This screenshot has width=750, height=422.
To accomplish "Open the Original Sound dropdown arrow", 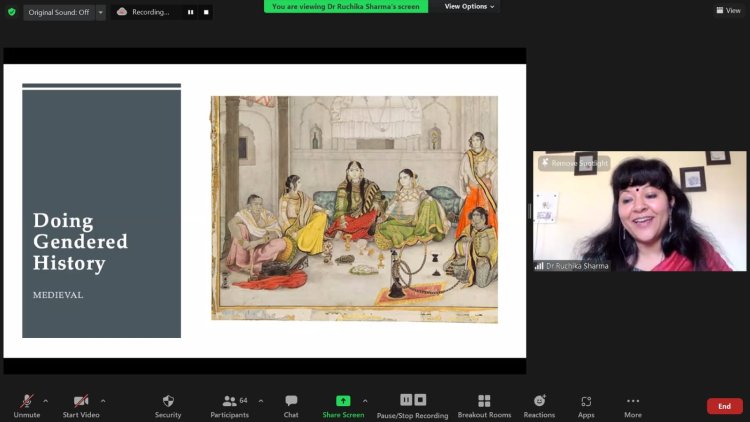I will click(100, 12).
